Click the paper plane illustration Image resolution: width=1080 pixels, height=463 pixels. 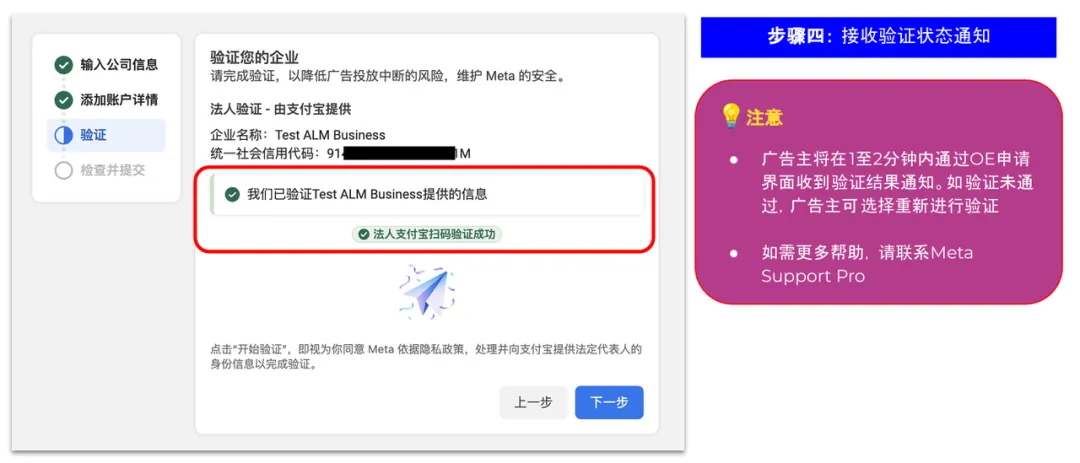point(426,292)
